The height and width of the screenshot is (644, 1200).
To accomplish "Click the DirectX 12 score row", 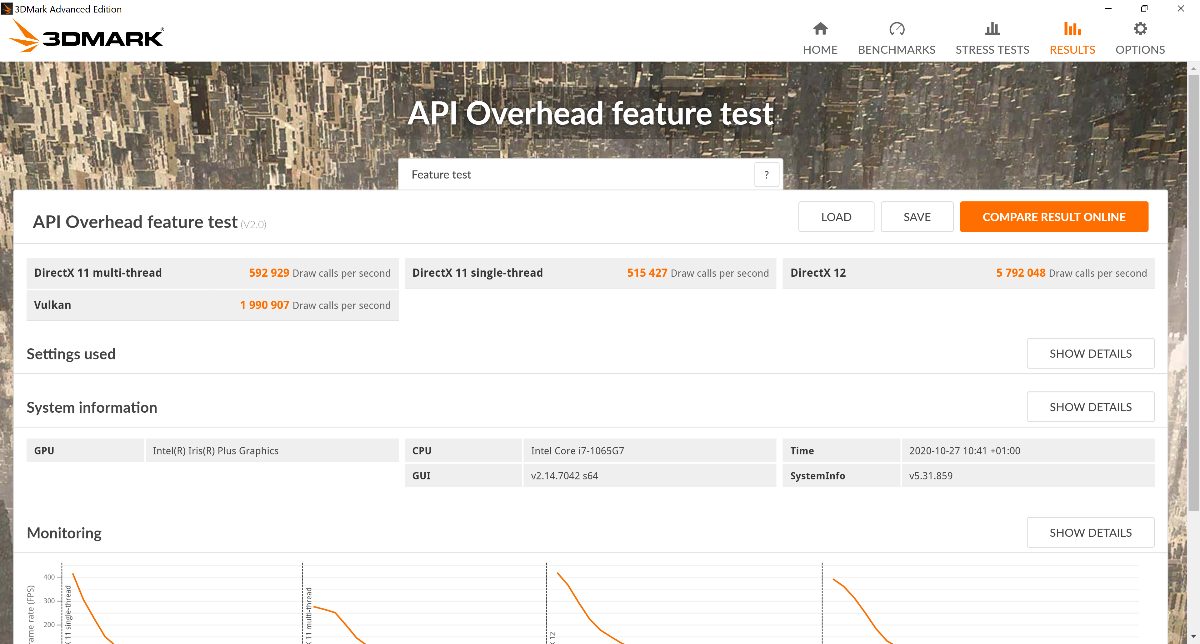I will (x=967, y=273).
